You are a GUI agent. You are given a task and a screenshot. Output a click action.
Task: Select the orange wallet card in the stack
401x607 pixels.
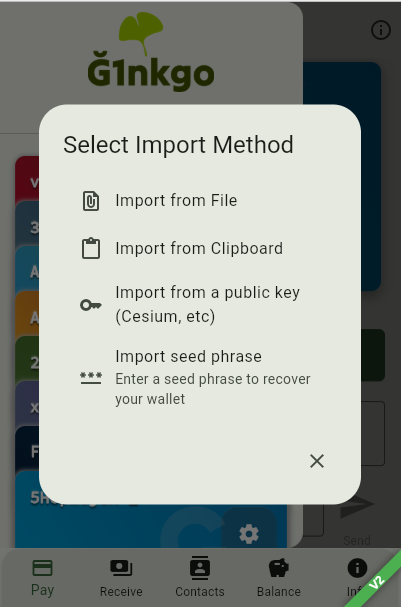(27, 314)
